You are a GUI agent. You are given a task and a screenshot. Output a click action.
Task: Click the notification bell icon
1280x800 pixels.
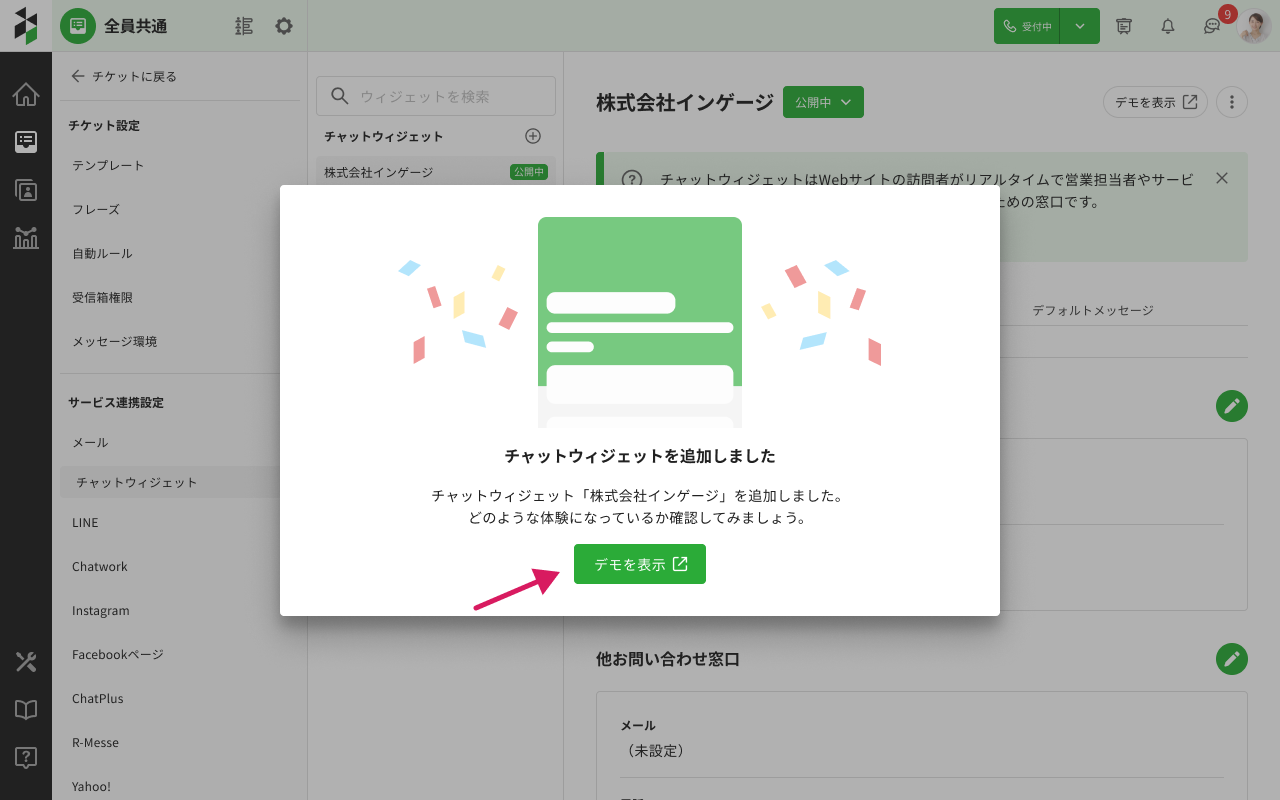coord(1167,27)
